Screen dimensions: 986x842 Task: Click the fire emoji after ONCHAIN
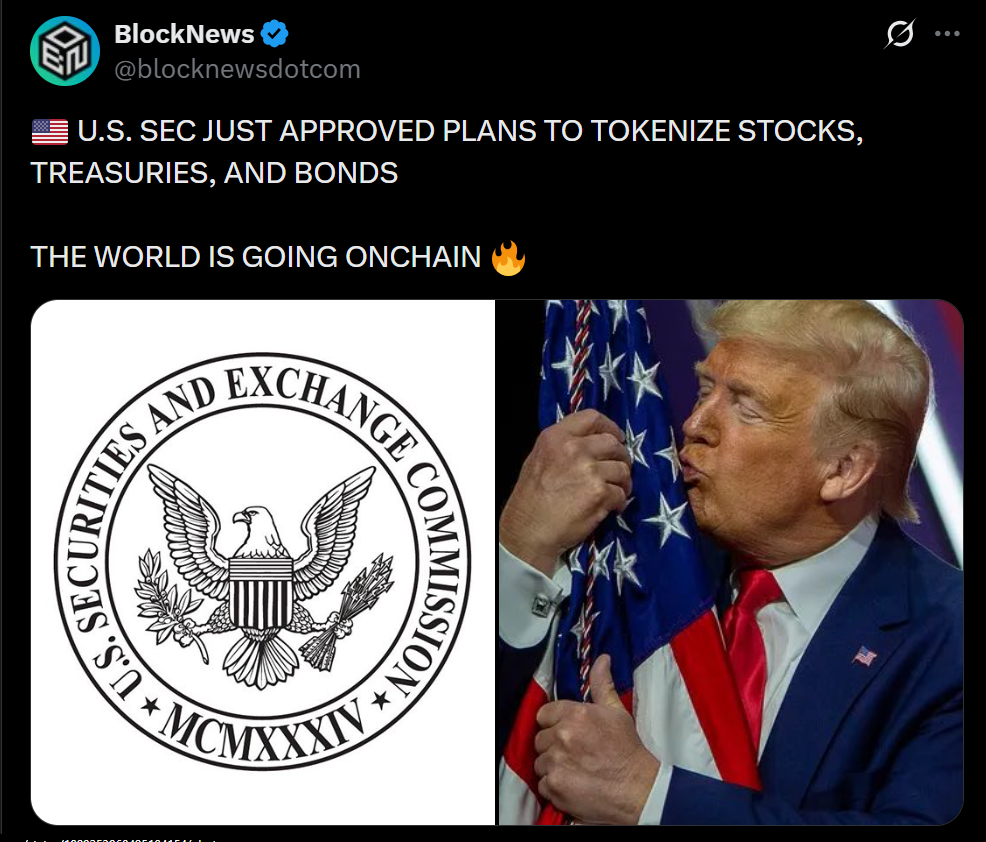[508, 258]
